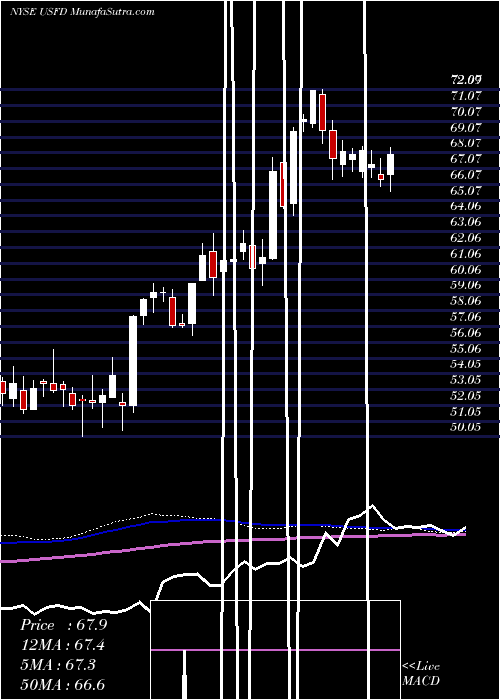Click the 72.07 price axis label
Screen dimensions: 500x700
pyautogui.click(x=466, y=80)
